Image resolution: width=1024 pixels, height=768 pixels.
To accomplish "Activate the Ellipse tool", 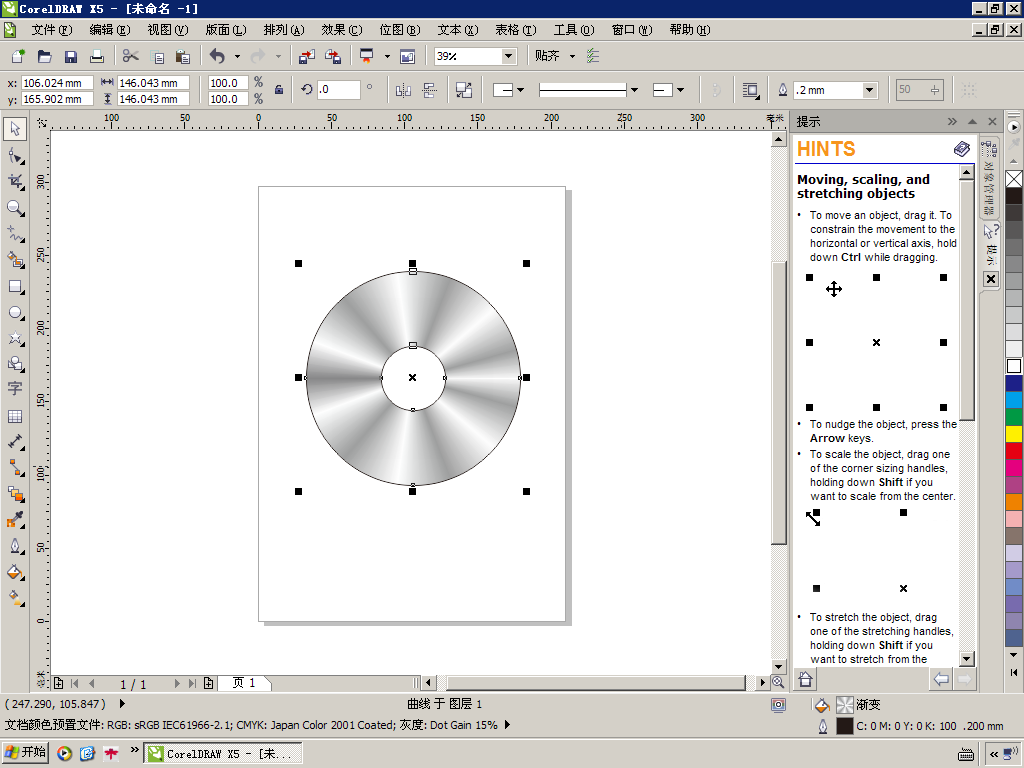I will pos(15,312).
